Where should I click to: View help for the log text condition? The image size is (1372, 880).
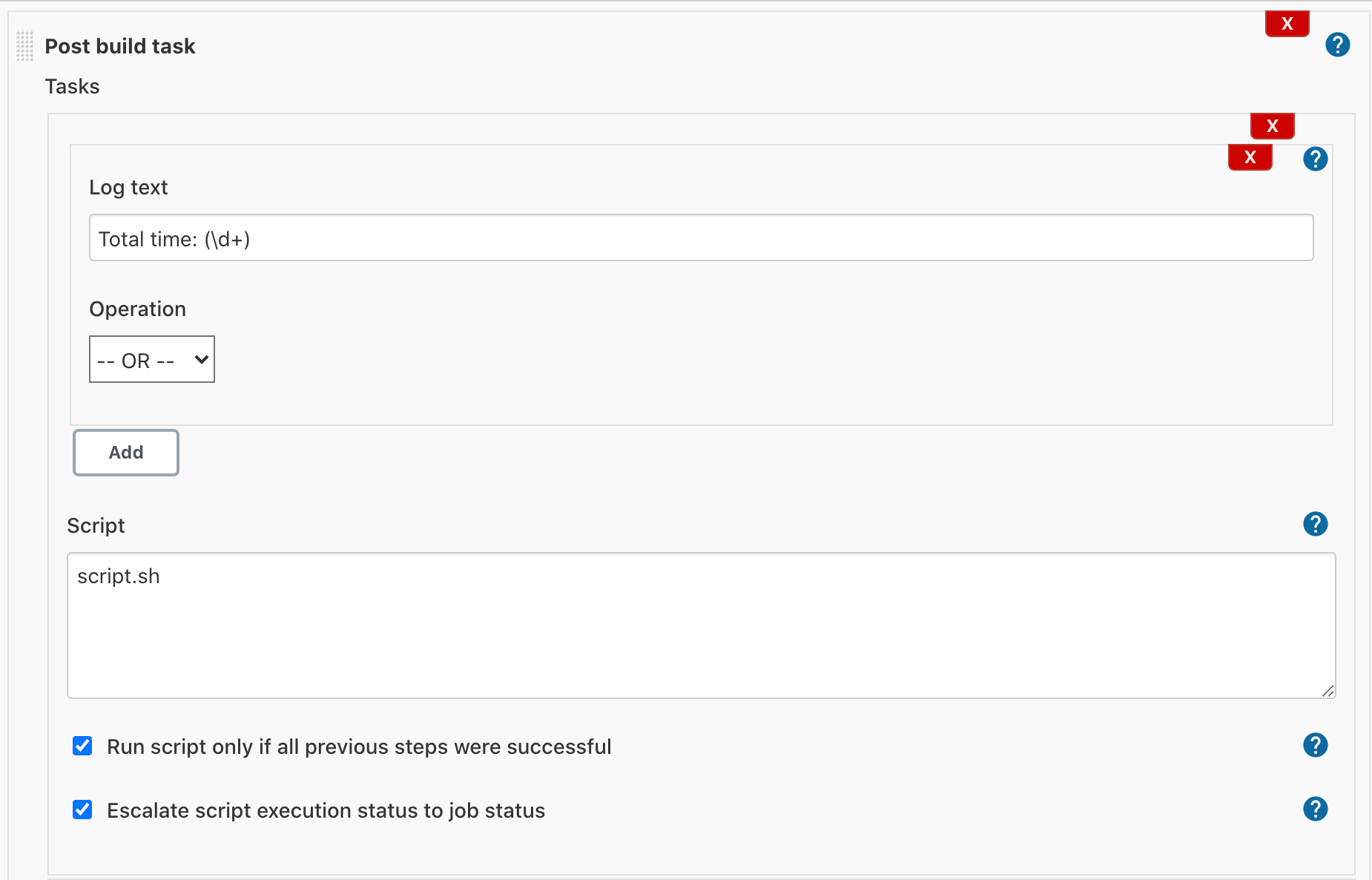click(x=1315, y=158)
